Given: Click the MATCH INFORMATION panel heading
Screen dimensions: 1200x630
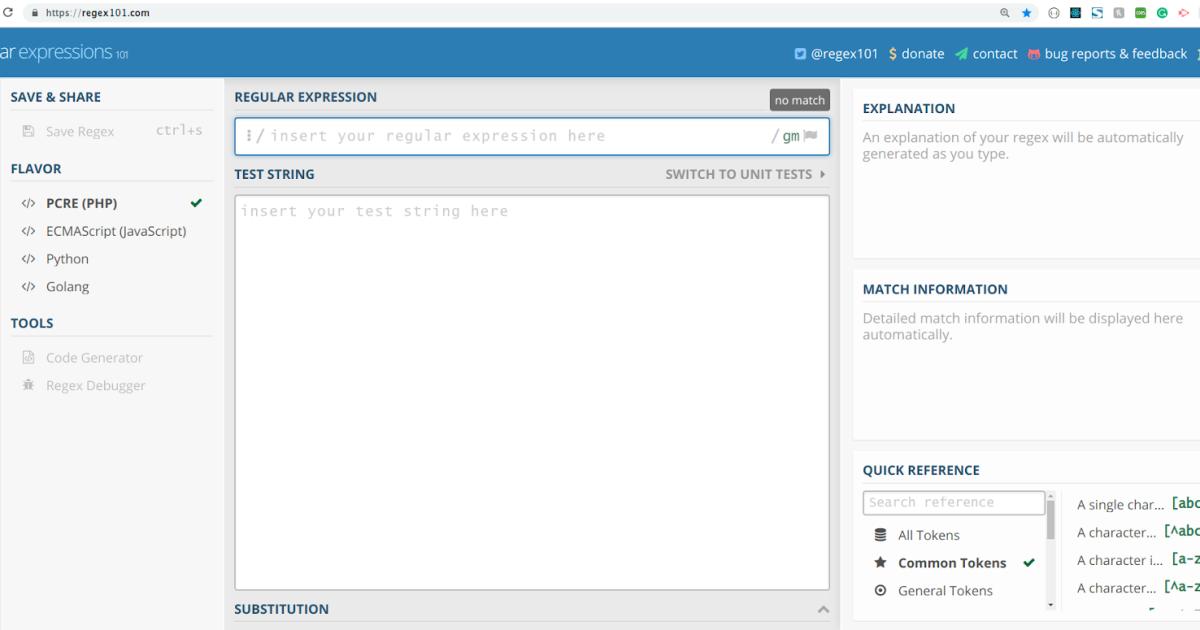Looking at the screenshot, I should pos(935,289).
